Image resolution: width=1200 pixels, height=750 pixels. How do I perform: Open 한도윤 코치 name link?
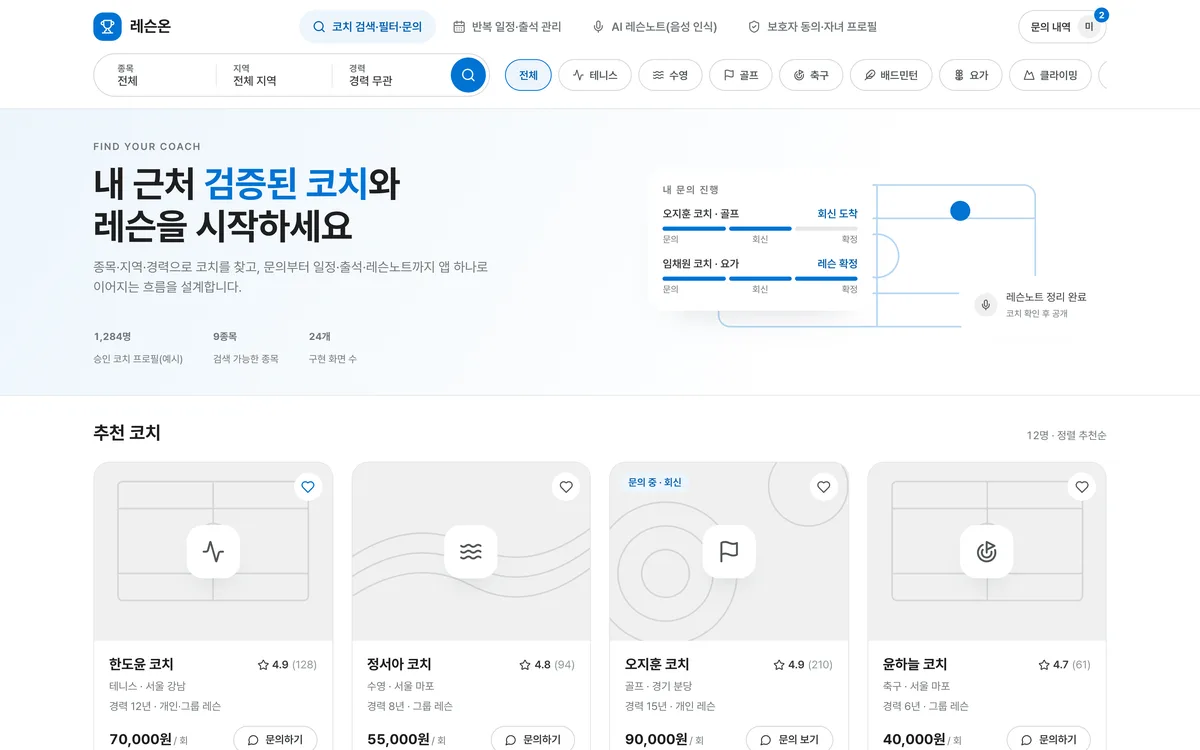[x=141, y=665]
